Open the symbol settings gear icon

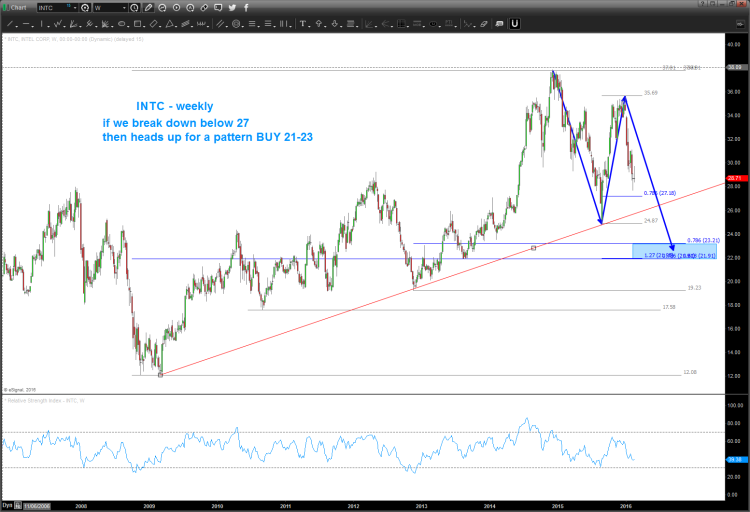85,8
